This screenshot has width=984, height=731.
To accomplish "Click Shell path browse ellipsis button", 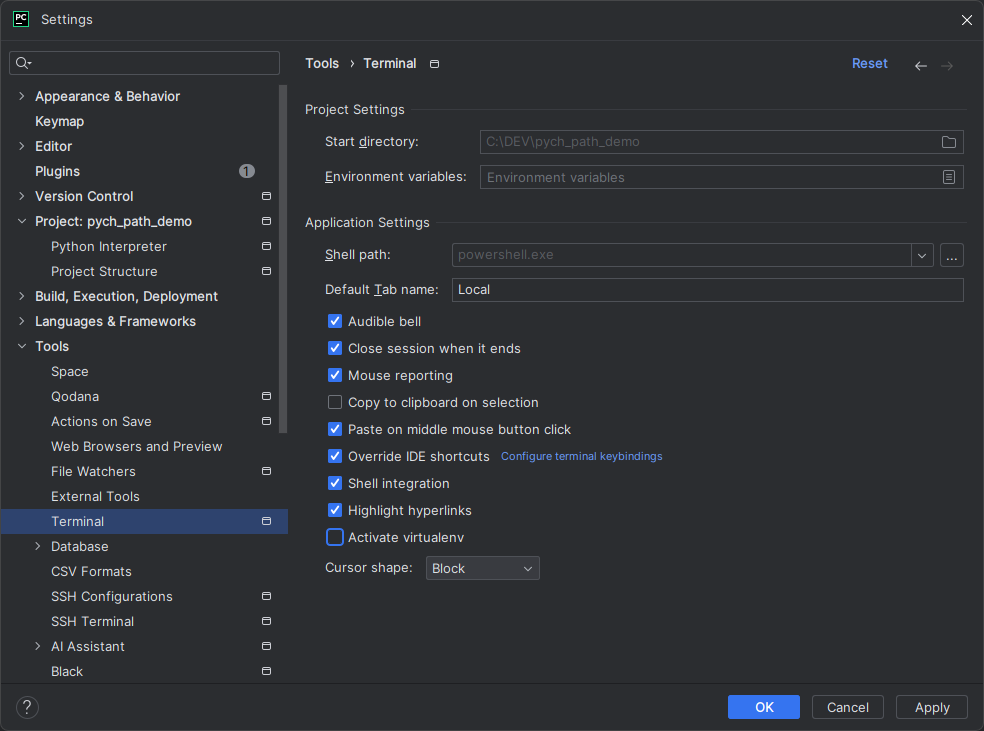I will coord(951,255).
